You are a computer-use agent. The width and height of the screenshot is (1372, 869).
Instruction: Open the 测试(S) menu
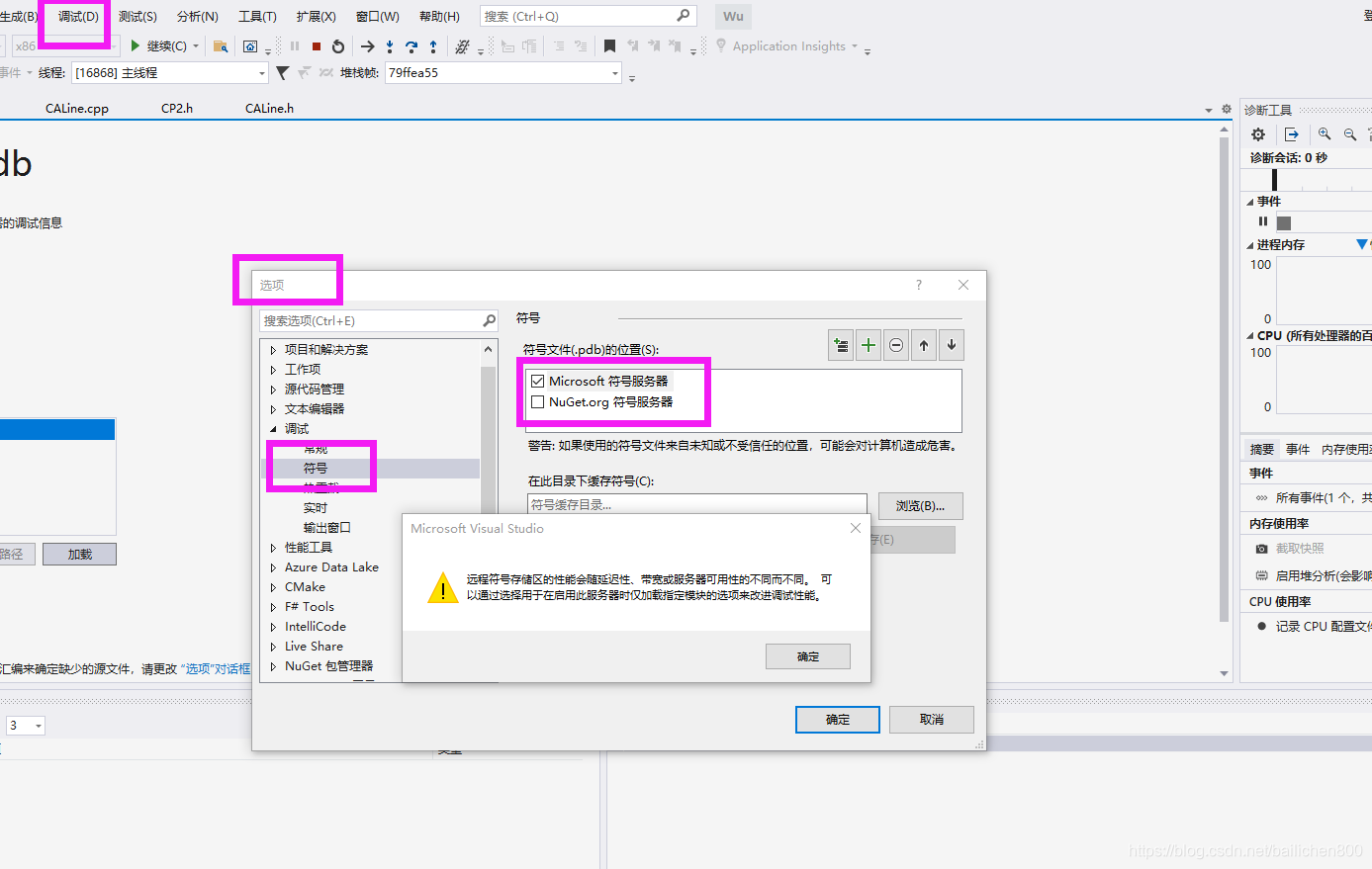point(137,16)
